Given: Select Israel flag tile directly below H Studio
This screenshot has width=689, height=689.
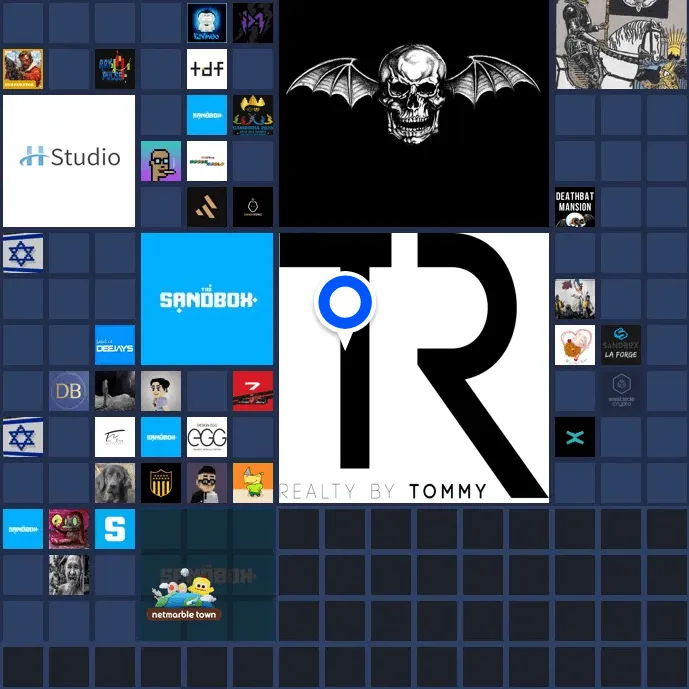Looking at the screenshot, I should point(23,253).
